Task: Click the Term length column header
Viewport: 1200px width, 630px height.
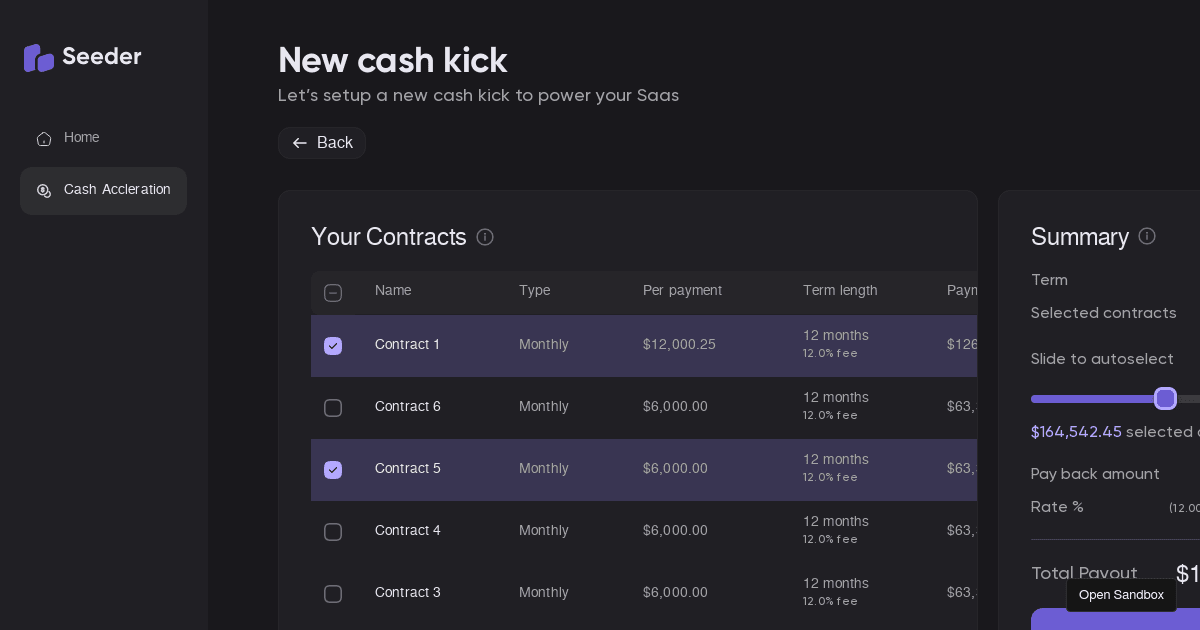Action: coord(840,291)
